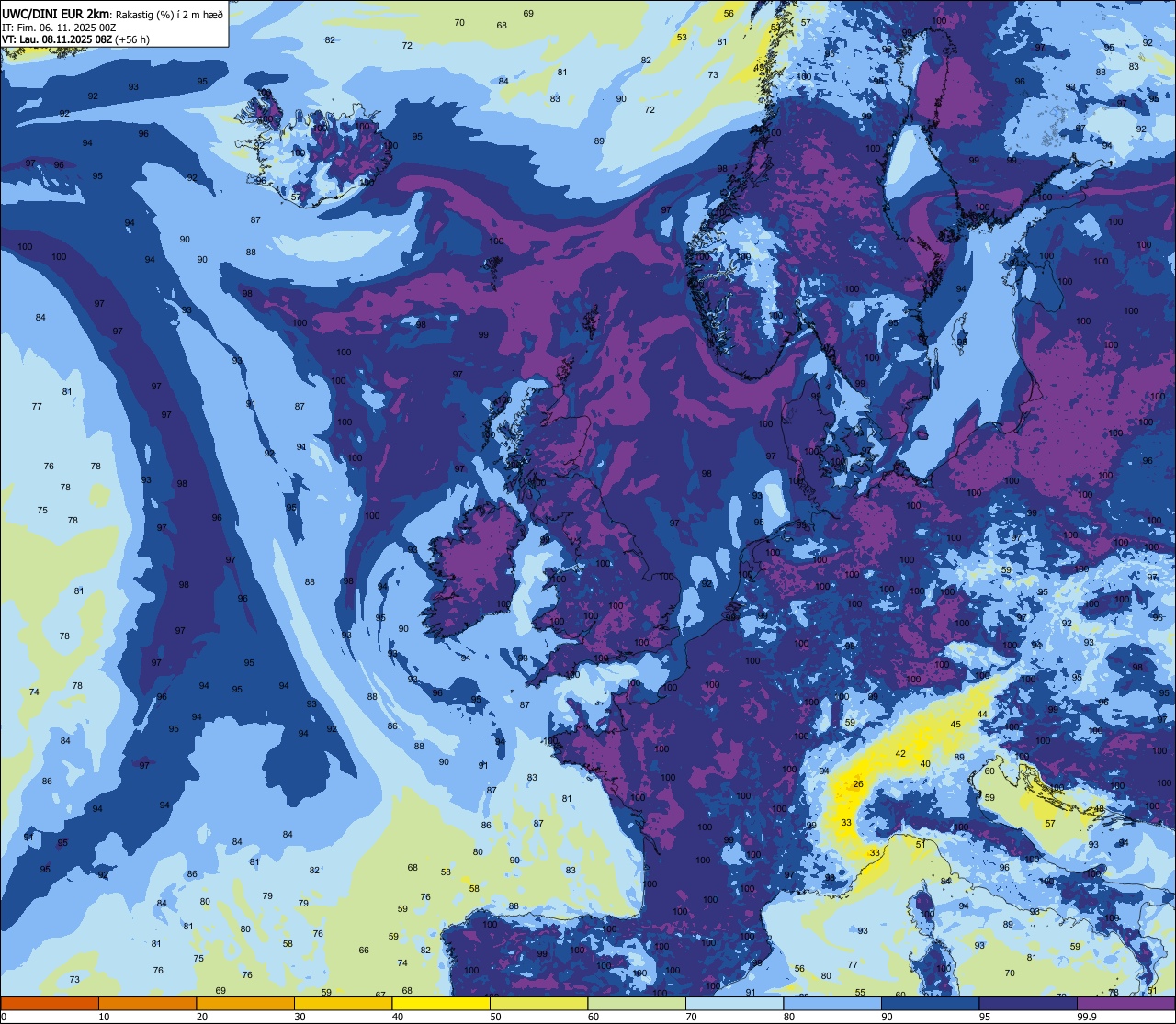Click the light blue 80–90 legend swatch
Screen dimensions: 1176x1024
point(832,1003)
